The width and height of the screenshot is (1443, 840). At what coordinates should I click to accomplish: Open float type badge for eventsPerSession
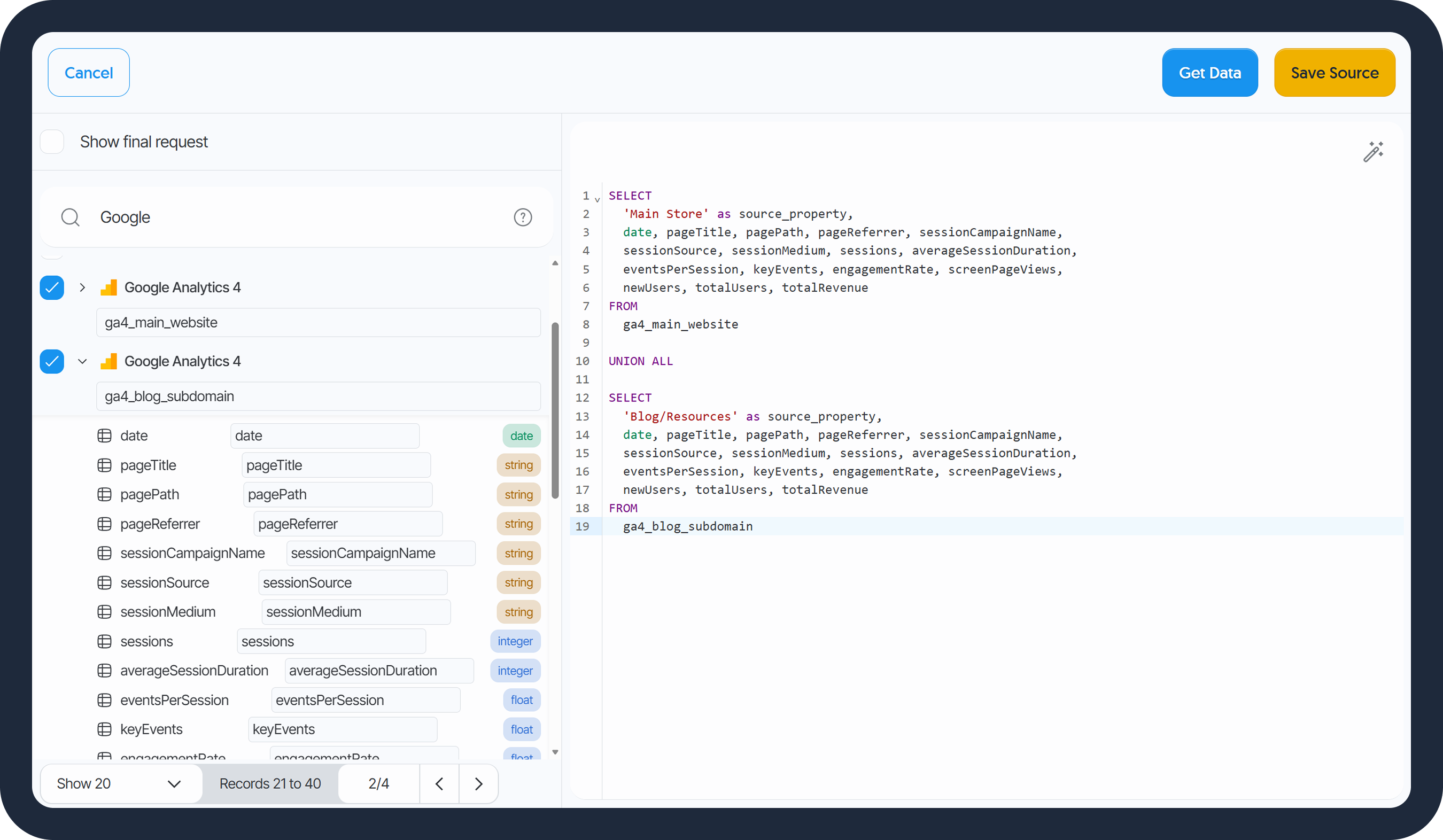click(522, 699)
